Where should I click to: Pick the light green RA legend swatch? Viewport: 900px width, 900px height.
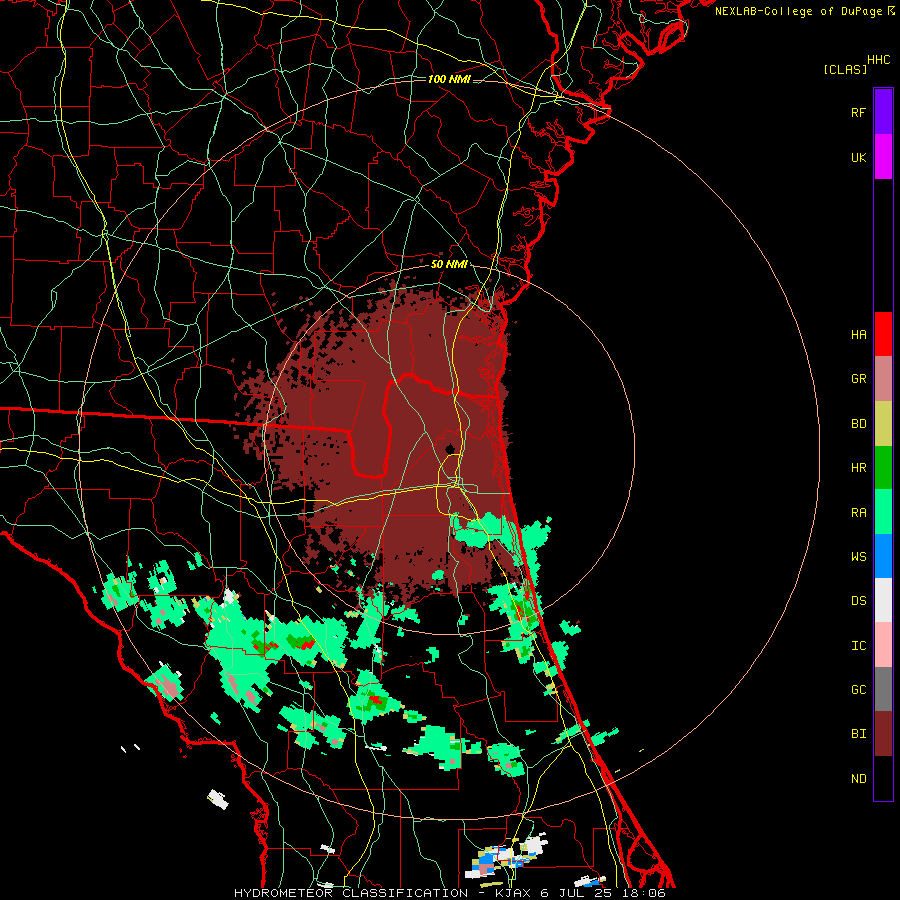point(883,512)
